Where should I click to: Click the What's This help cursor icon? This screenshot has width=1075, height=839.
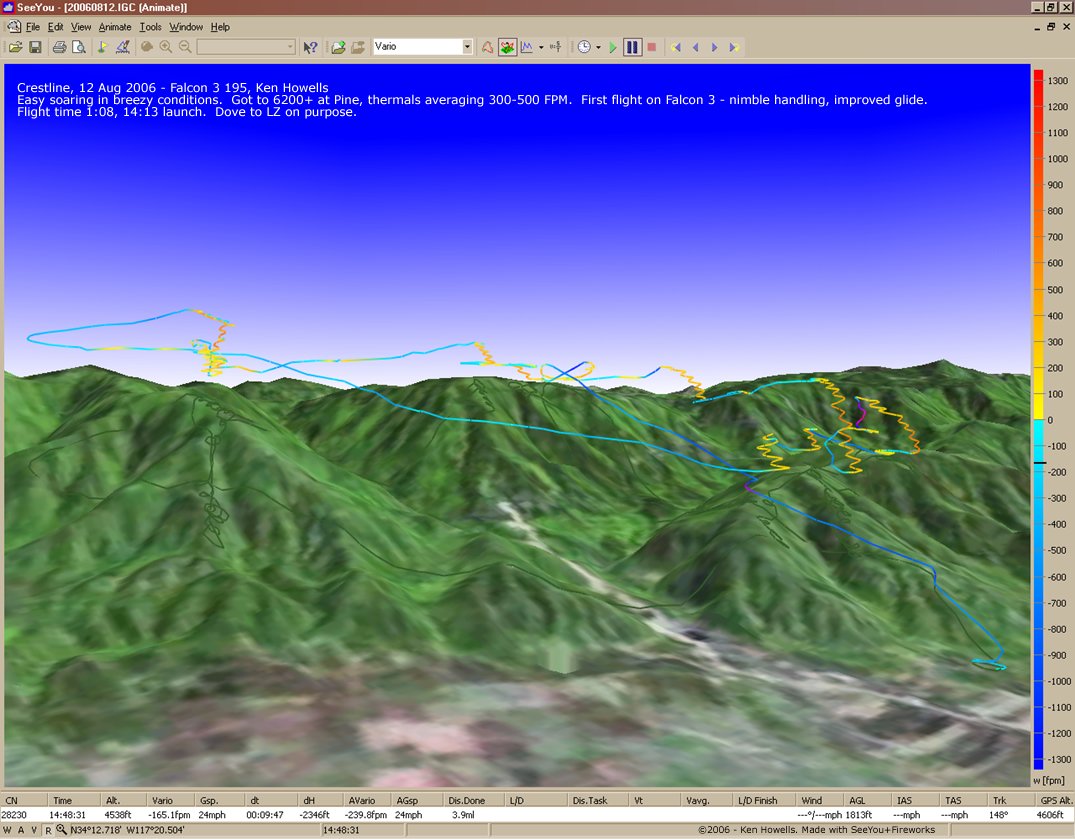[x=311, y=47]
